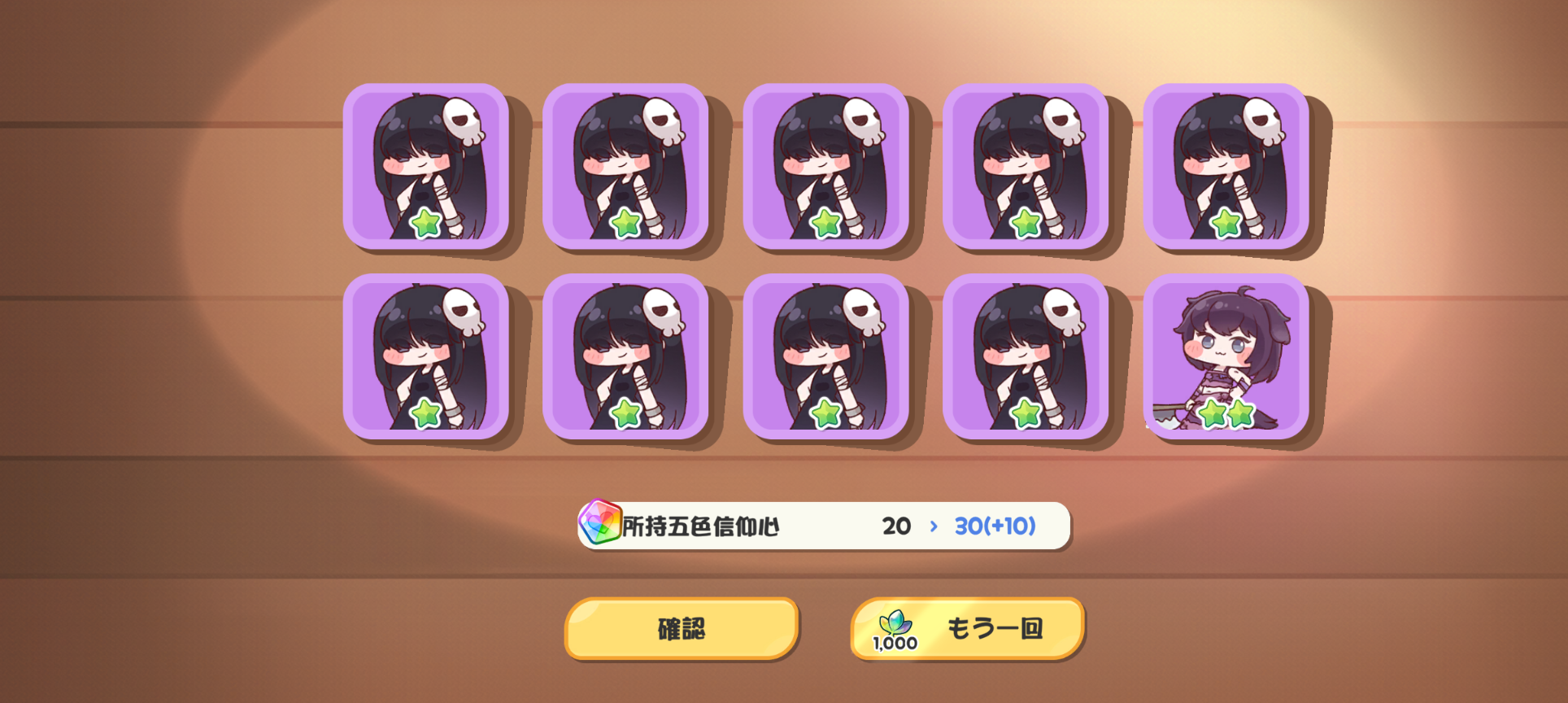Open the two-star purple-haired character card

(x=1226, y=356)
